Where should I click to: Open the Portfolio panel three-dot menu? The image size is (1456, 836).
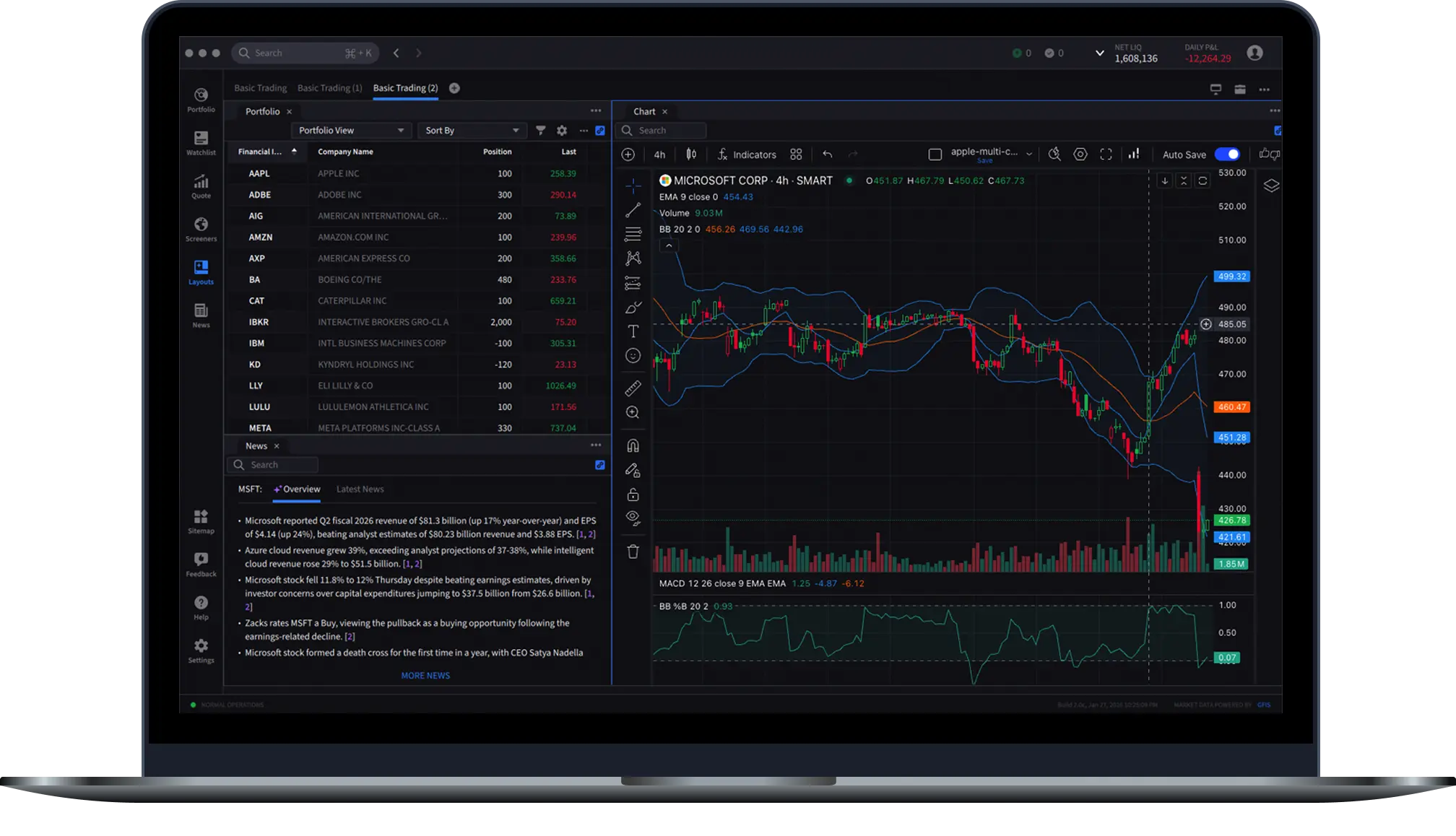coord(596,110)
